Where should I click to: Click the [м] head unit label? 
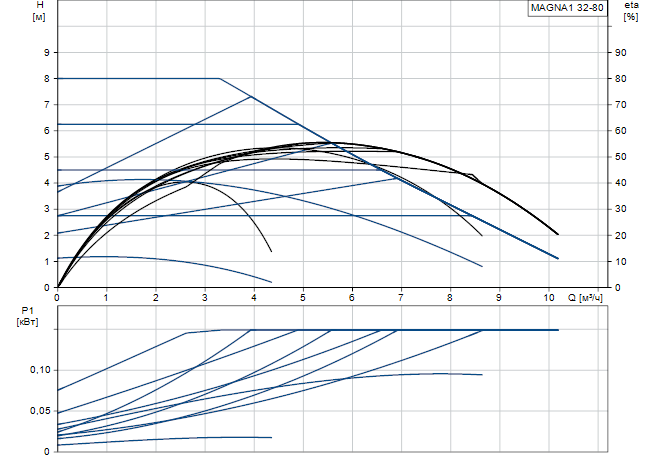point(39,17)
